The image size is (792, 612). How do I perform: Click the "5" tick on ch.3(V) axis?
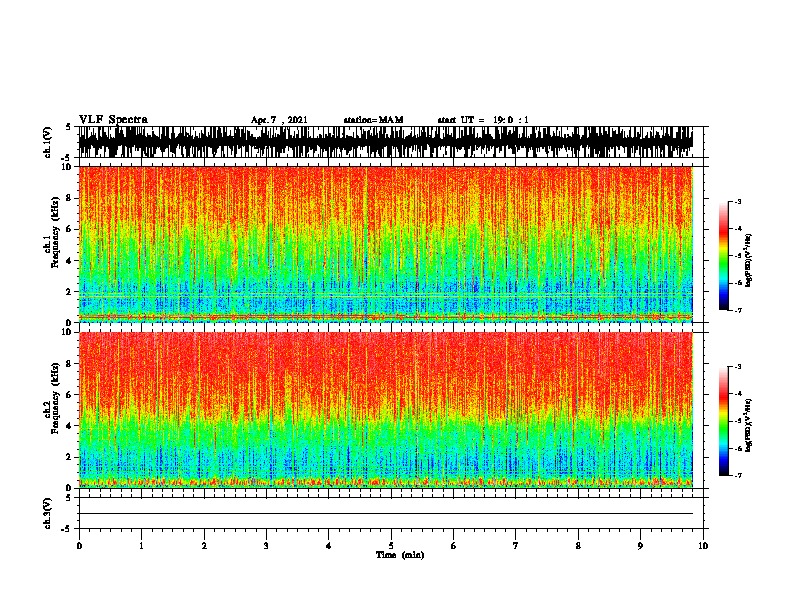pos(69,498)
